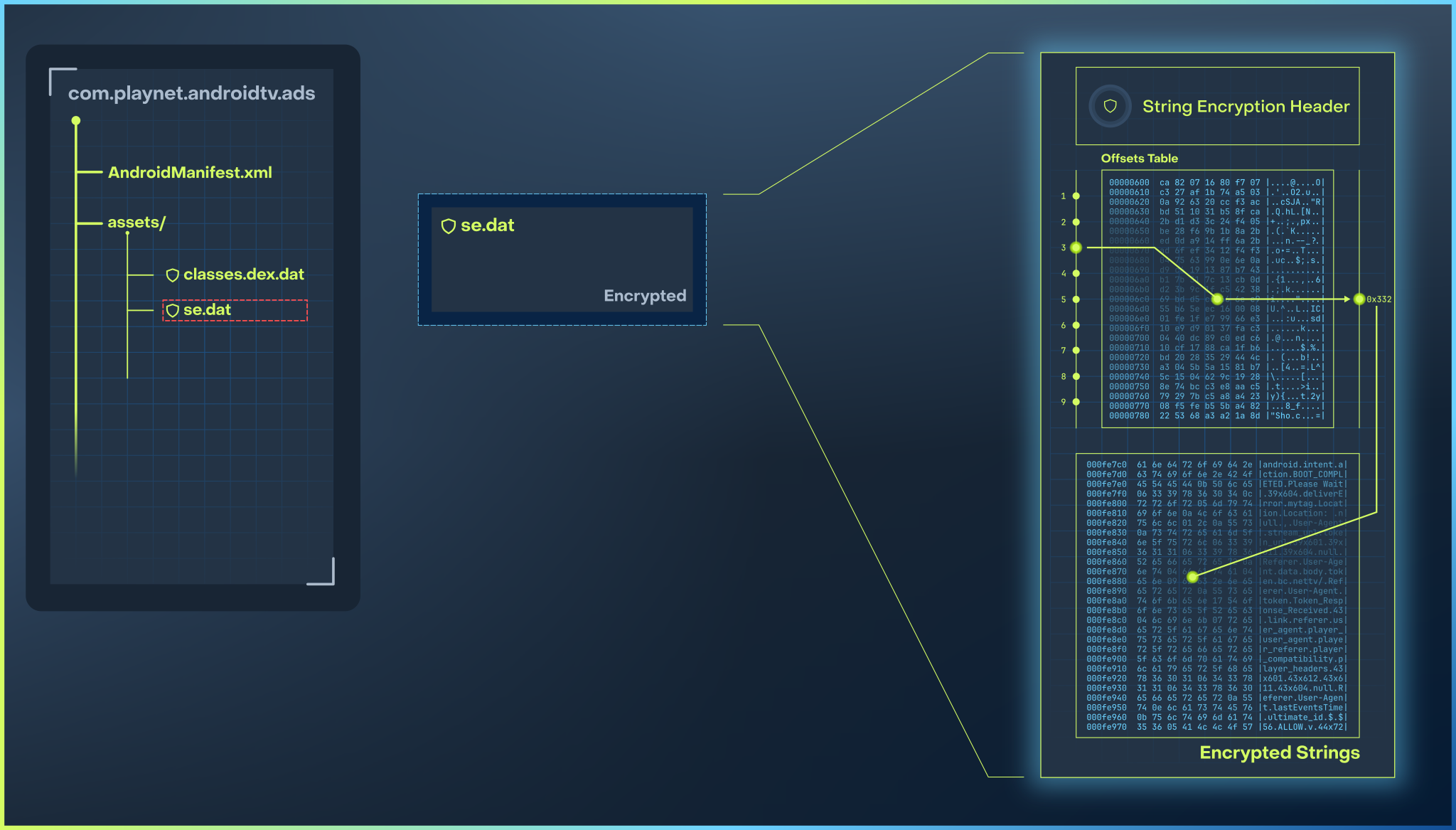Click the 0x332 offset node marker
Viewport: 1456px width, 830px height.
tap(1359, 299)
